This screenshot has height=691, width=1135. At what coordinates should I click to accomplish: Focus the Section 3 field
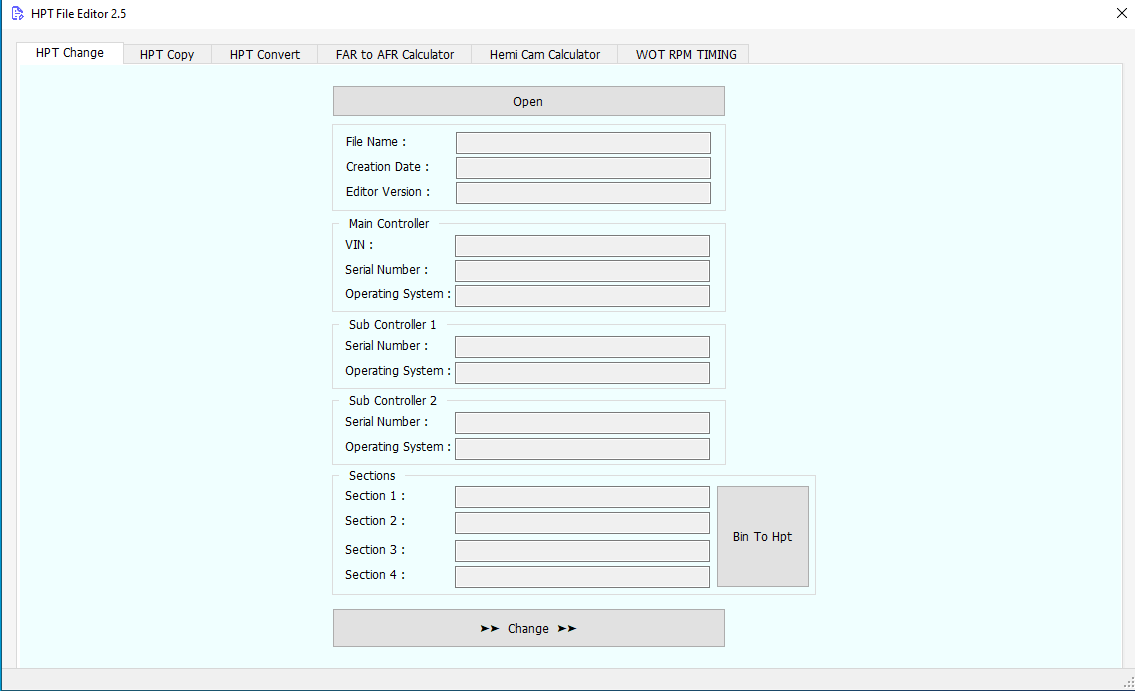[x=583, y=551]
